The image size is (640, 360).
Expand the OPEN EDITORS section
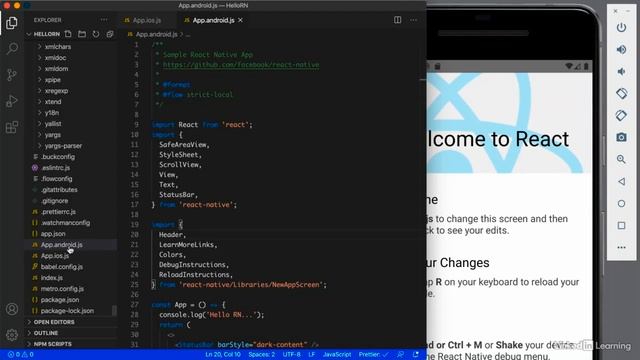[54, 322]
